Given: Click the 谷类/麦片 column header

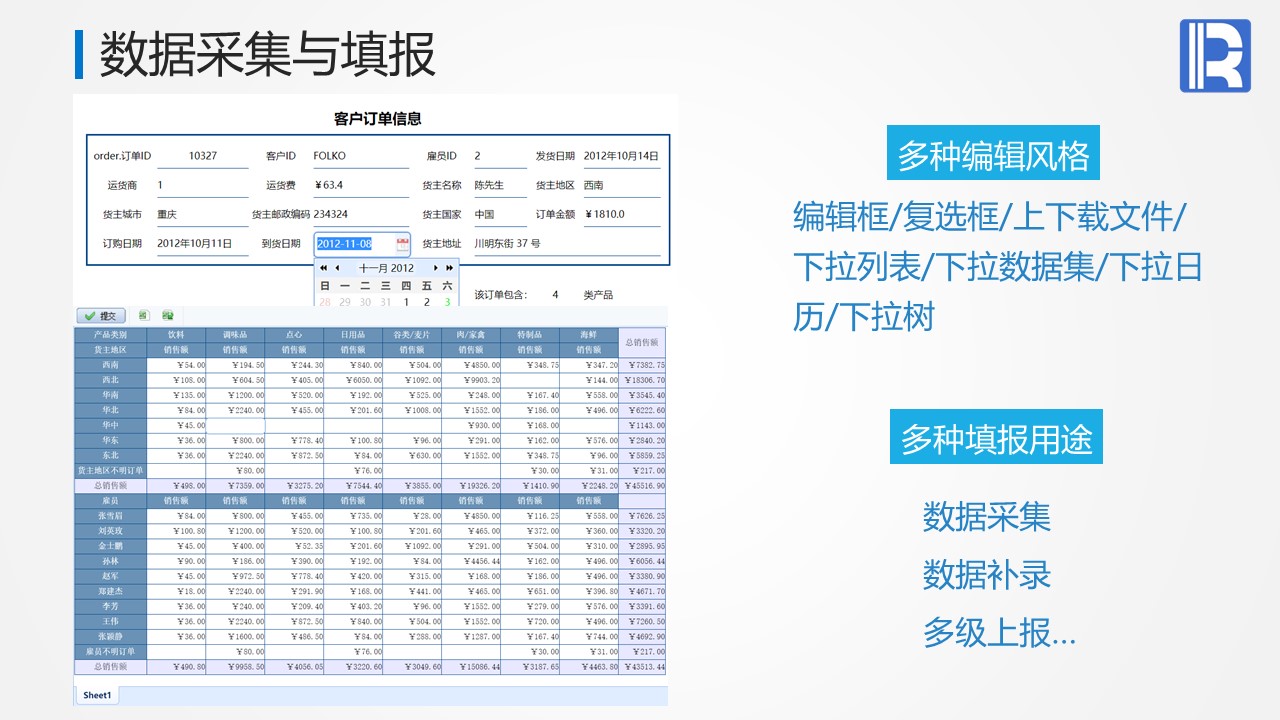Looking at the screenshot, I should 412,335.
